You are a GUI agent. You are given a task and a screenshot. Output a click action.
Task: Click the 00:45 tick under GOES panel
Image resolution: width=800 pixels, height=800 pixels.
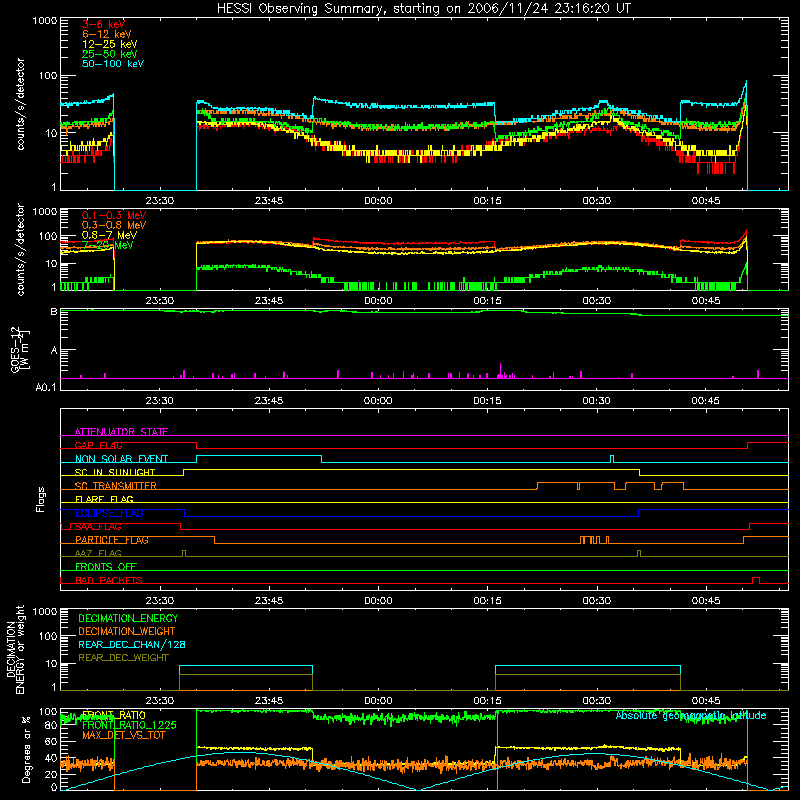click(706, 401)
